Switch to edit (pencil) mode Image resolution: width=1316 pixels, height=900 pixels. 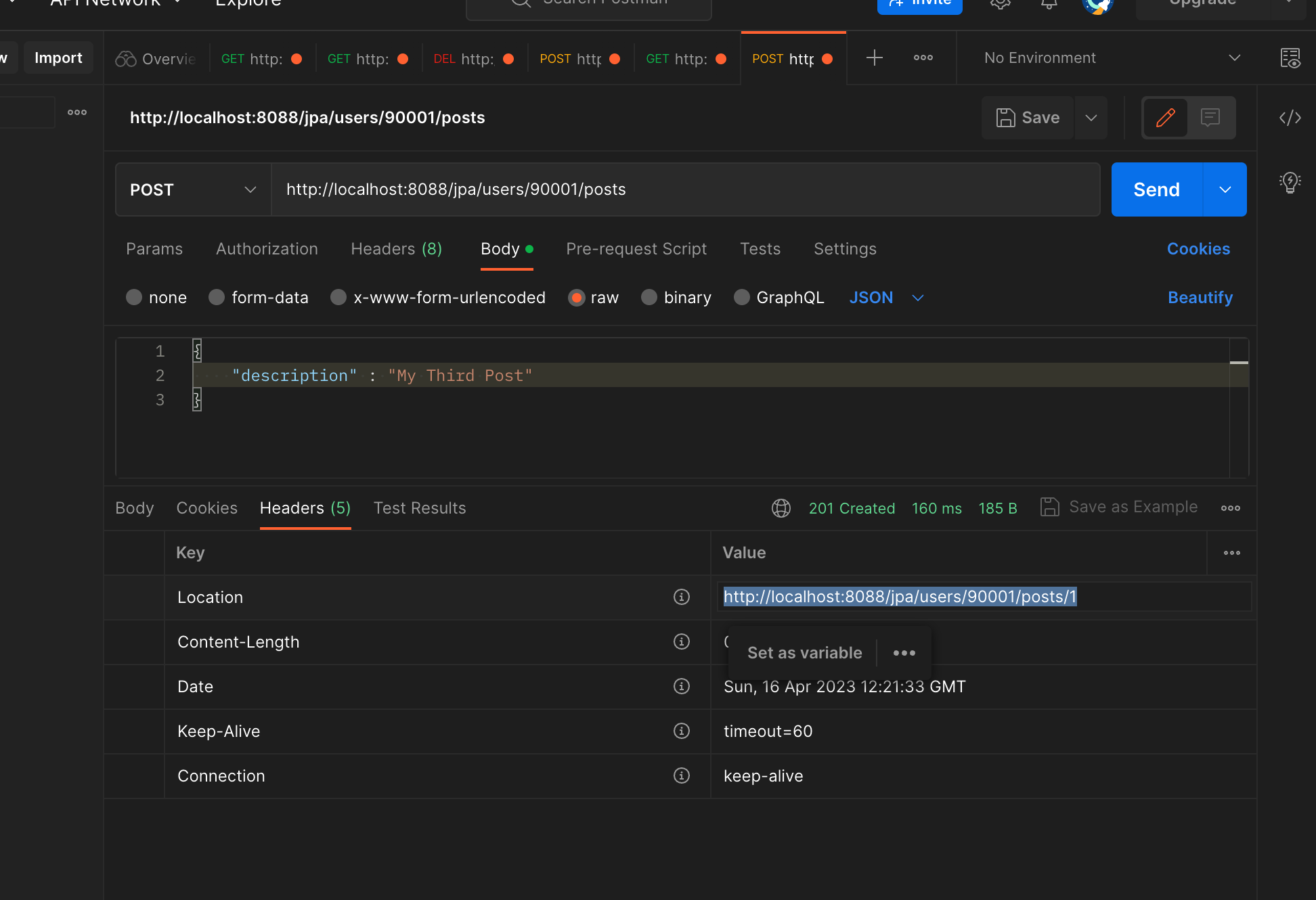1165,118
